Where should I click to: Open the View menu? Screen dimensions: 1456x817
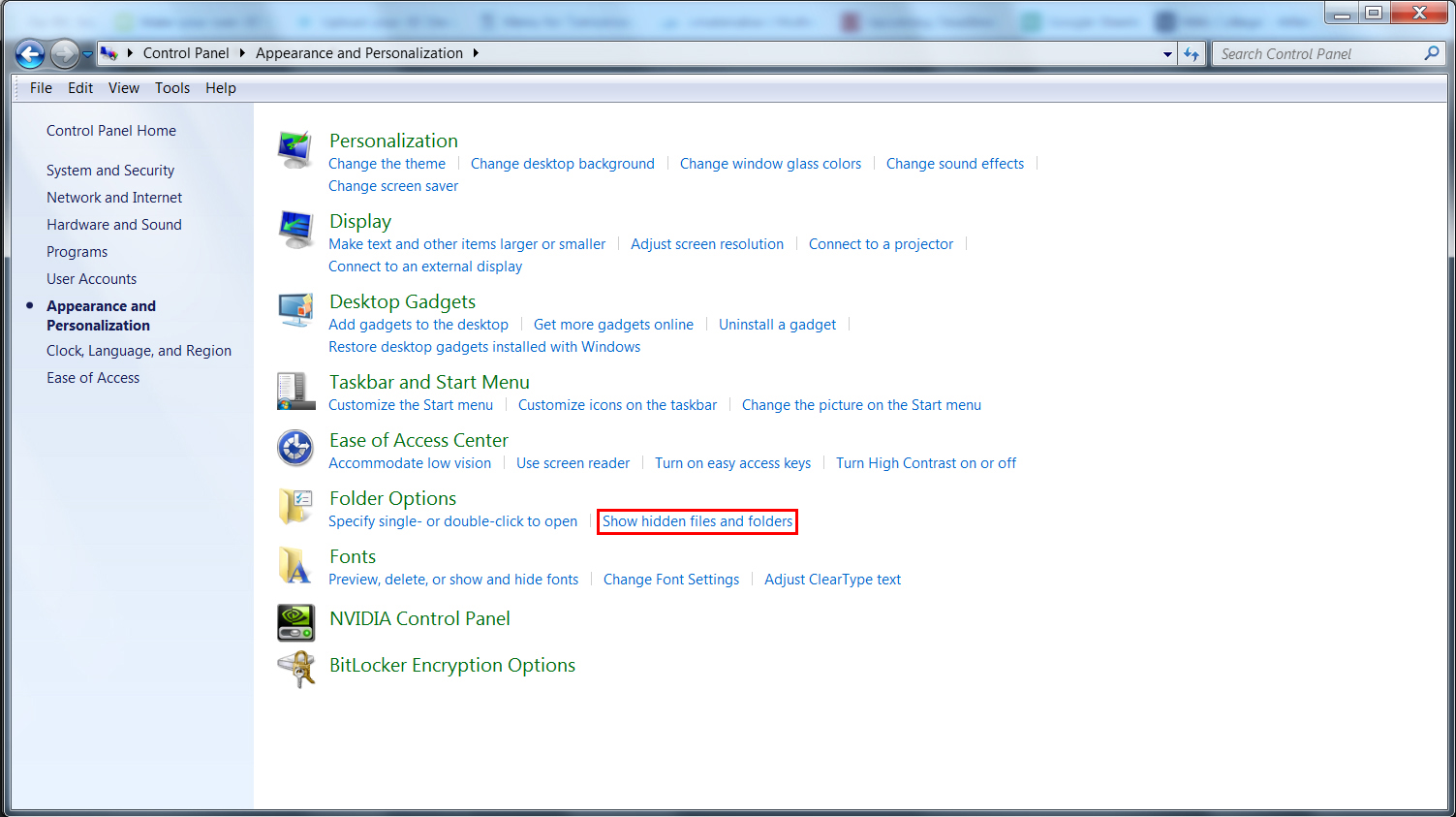click(124, 88)
